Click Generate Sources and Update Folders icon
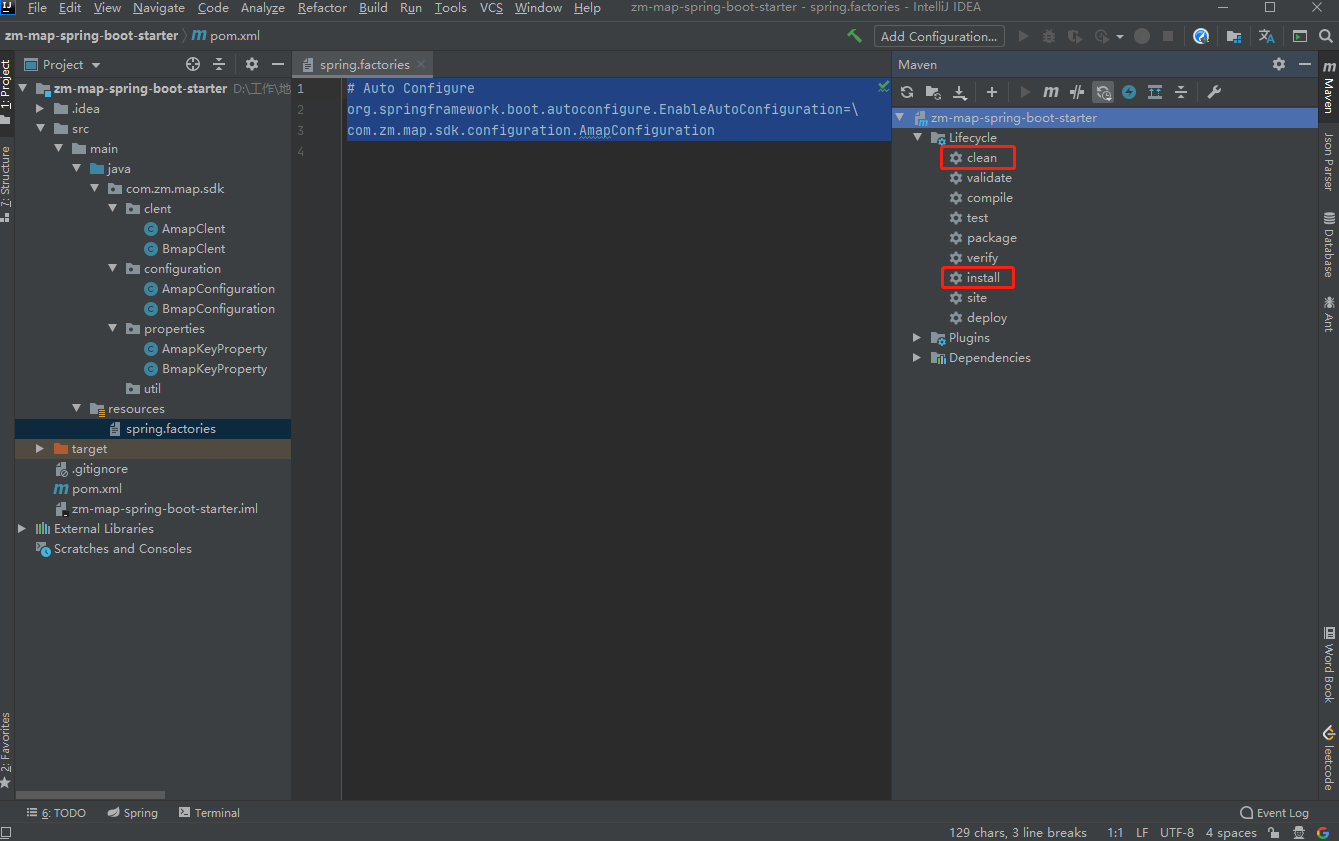1339x841 pixels. click(933, 92)
